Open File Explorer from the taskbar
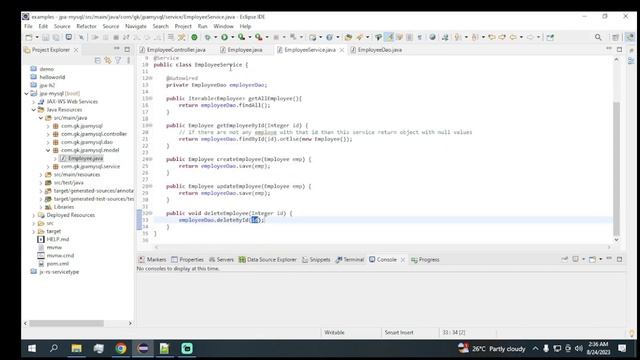This screenshot has width=640, height=360. [76, 348]
